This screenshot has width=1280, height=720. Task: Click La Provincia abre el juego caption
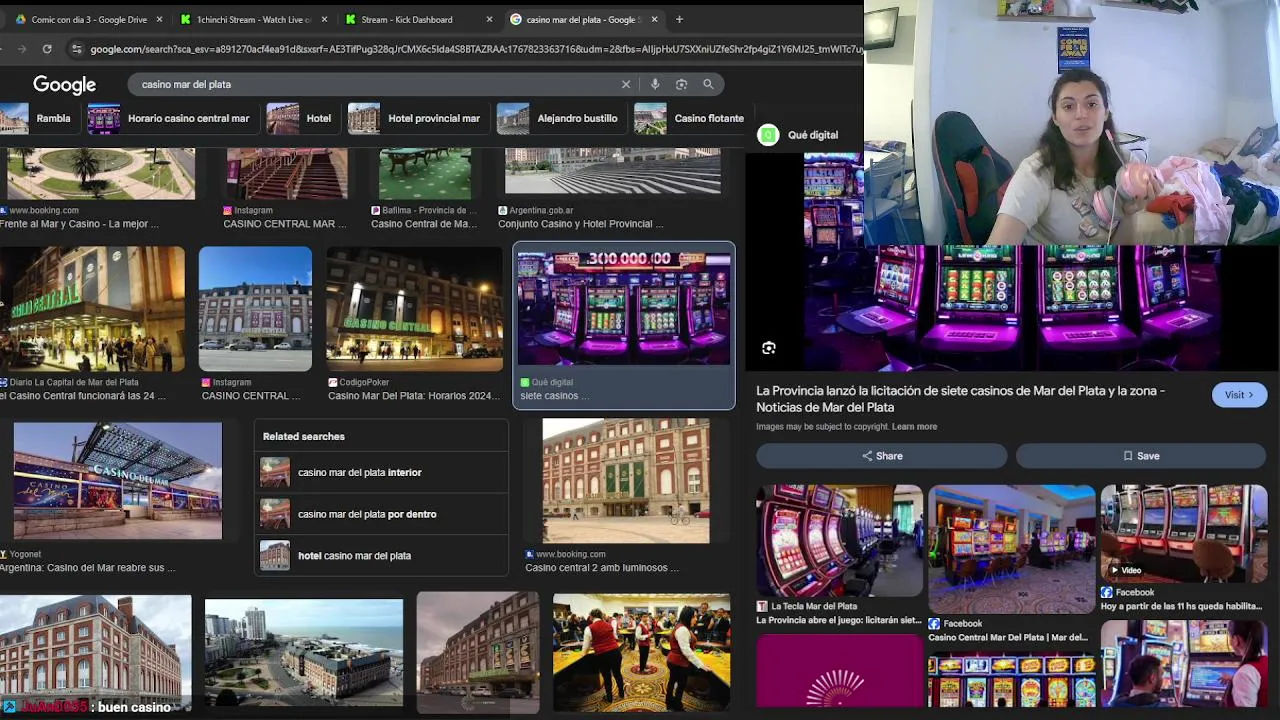click(x=838, y=620)
